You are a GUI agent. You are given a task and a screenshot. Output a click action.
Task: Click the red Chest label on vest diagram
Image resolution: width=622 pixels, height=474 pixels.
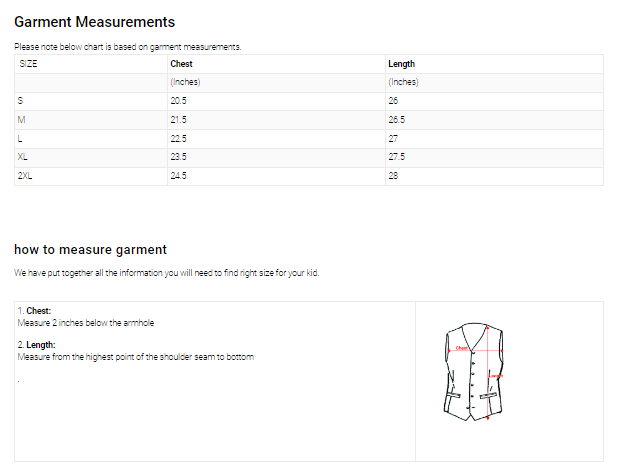pos(461,348)
